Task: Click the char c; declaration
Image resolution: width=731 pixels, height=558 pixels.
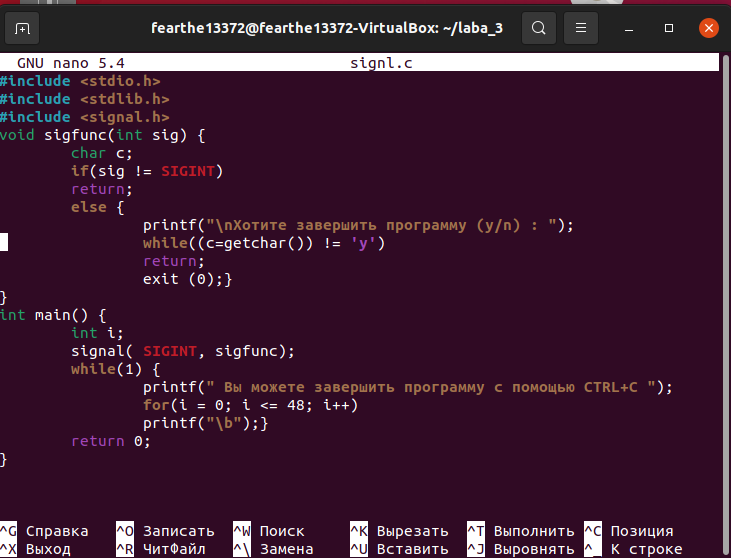Action: [x=102, y=153]
